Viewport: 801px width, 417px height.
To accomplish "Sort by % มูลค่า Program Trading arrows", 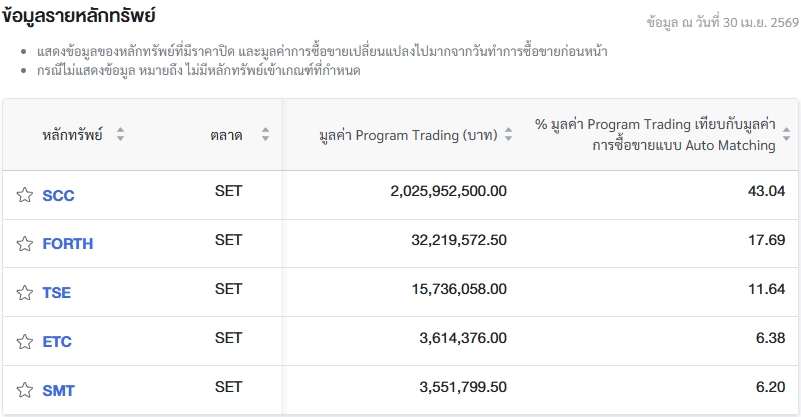I will [787, 135].
